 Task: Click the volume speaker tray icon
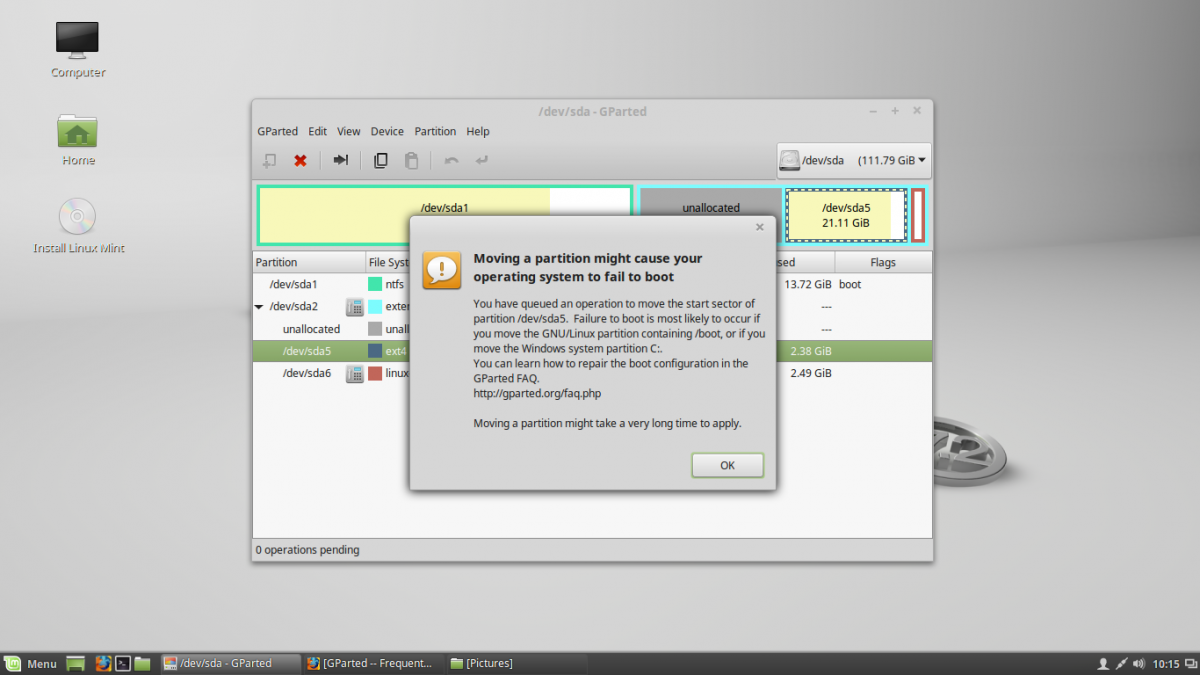point(1140,663)
